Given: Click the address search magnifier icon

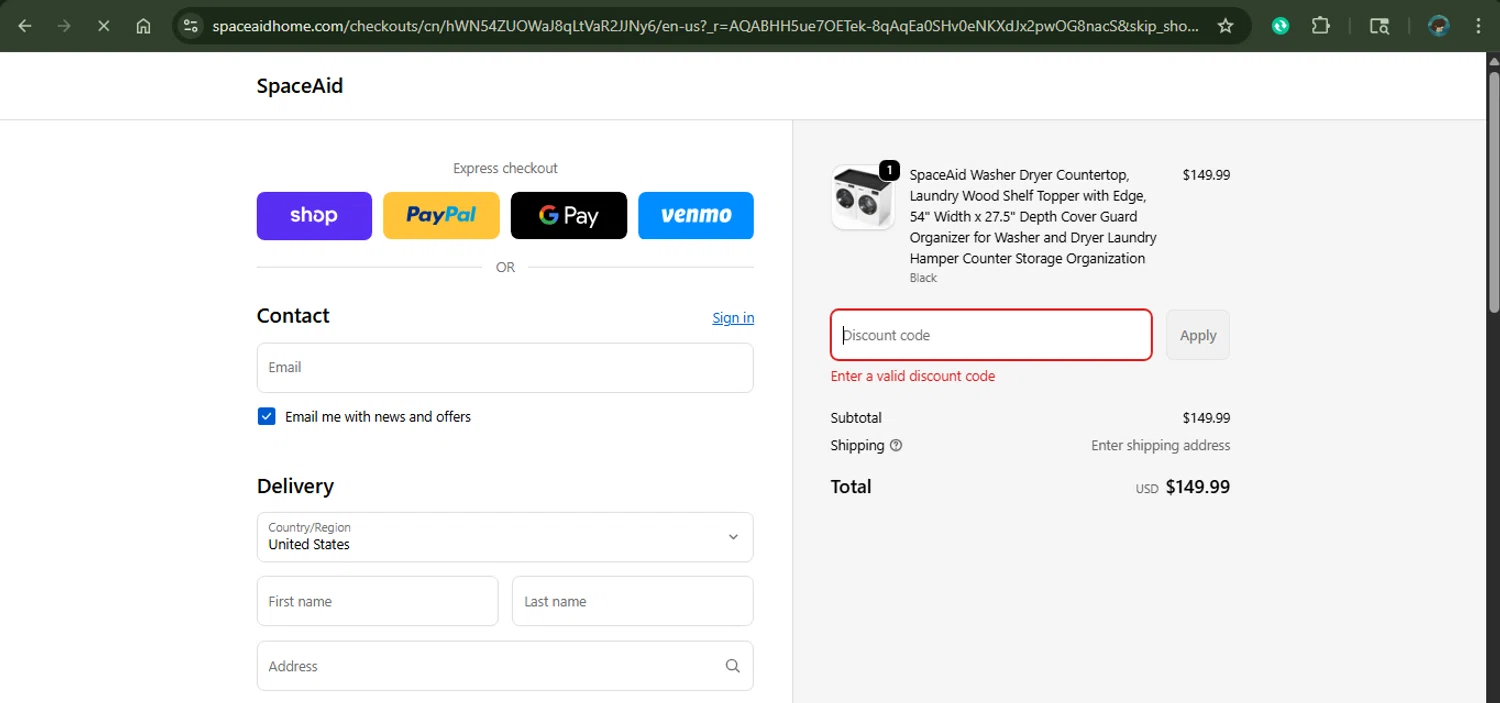Looking at the screenshot, I should point(732,666).
